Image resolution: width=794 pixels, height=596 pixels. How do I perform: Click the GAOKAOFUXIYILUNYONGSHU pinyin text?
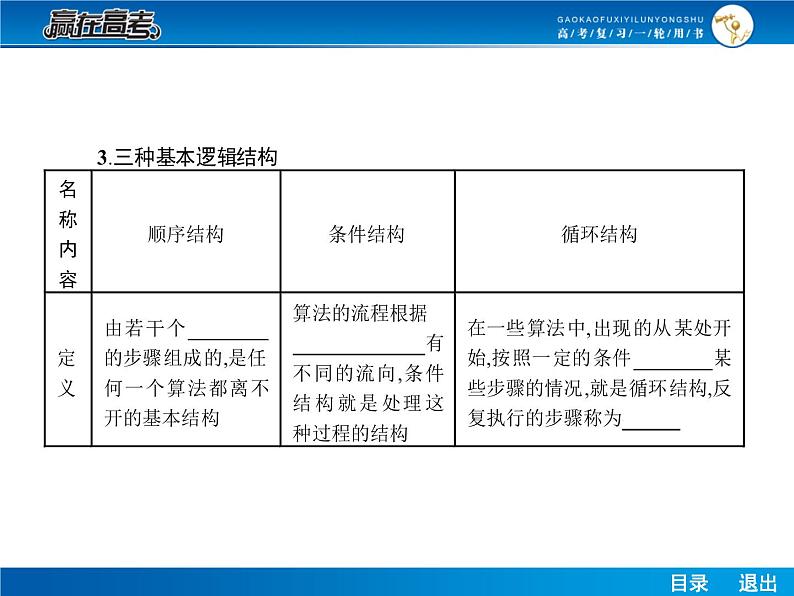pos(630,19)
